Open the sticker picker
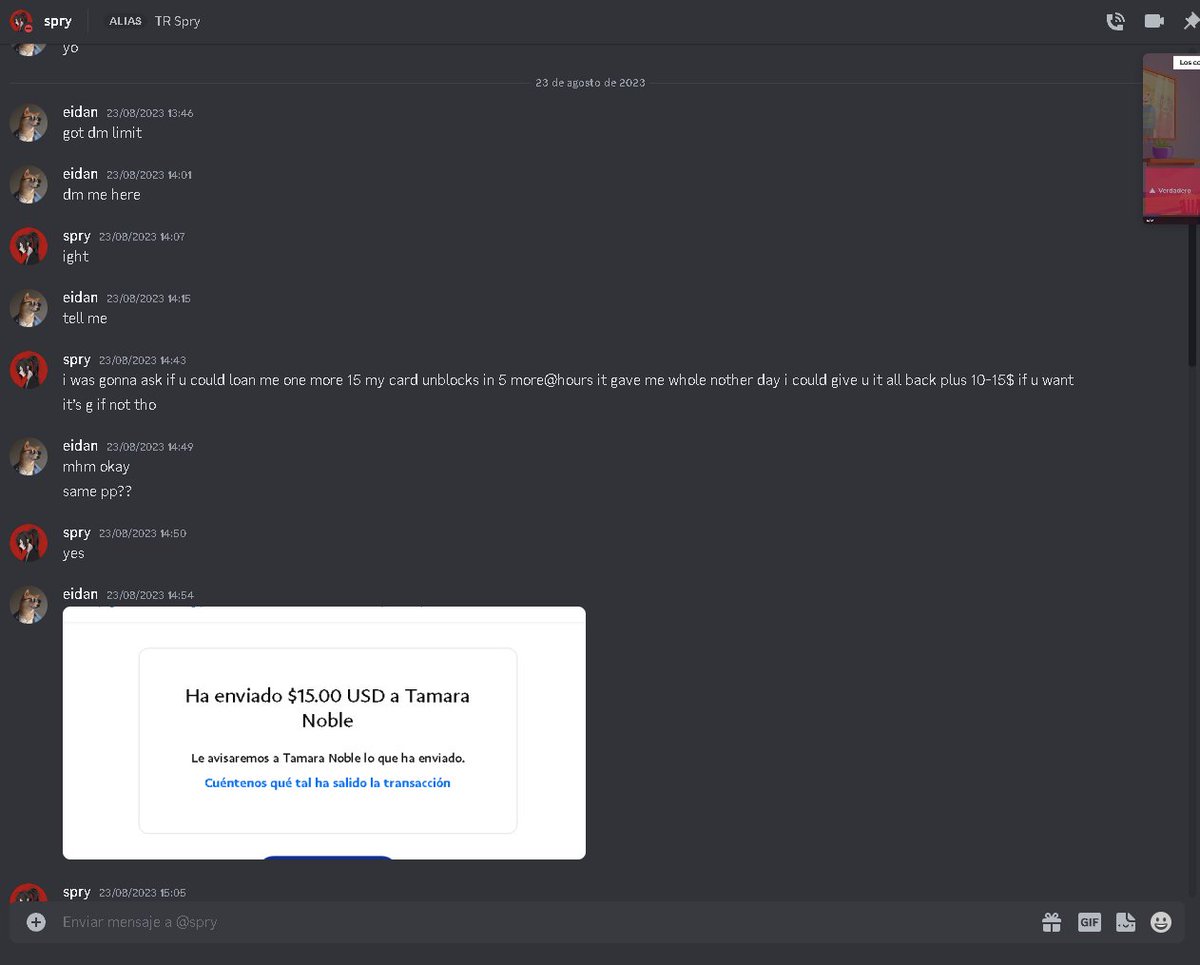 pyautogui.click(x=1125, y=922)
